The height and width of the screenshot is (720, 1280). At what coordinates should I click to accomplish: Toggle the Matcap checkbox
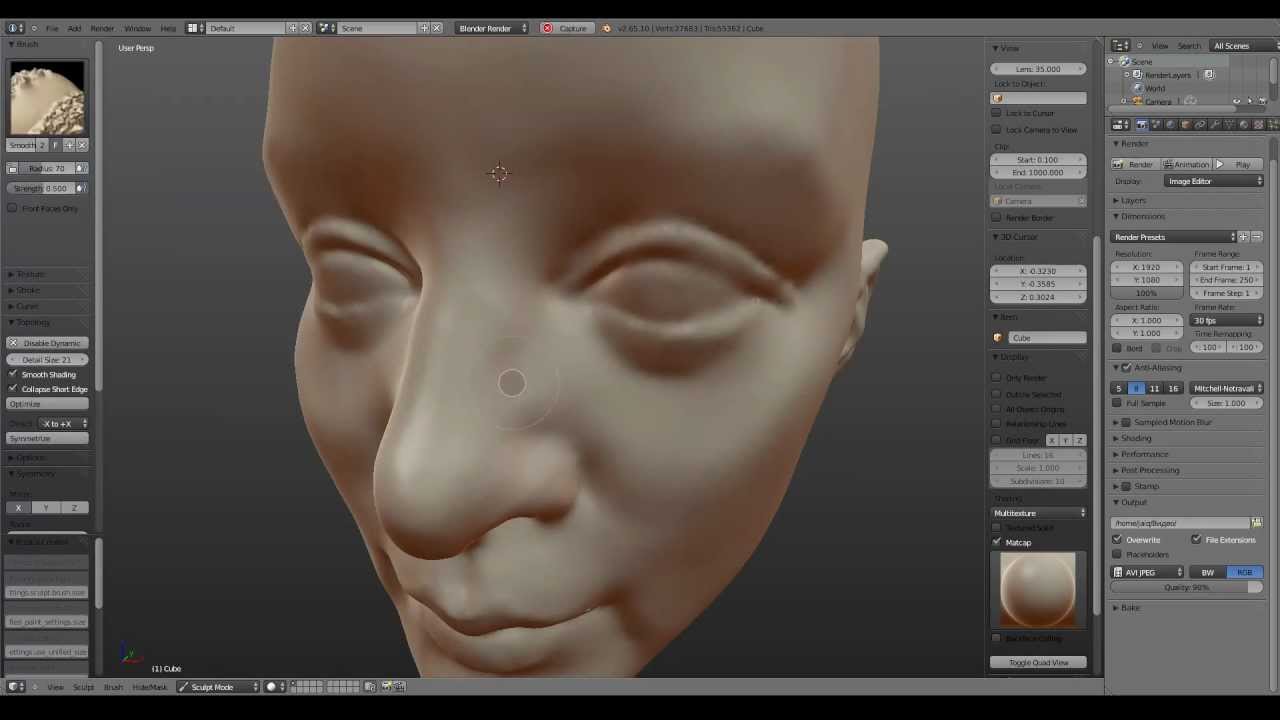pyautogui.click(x=996, y=542)
